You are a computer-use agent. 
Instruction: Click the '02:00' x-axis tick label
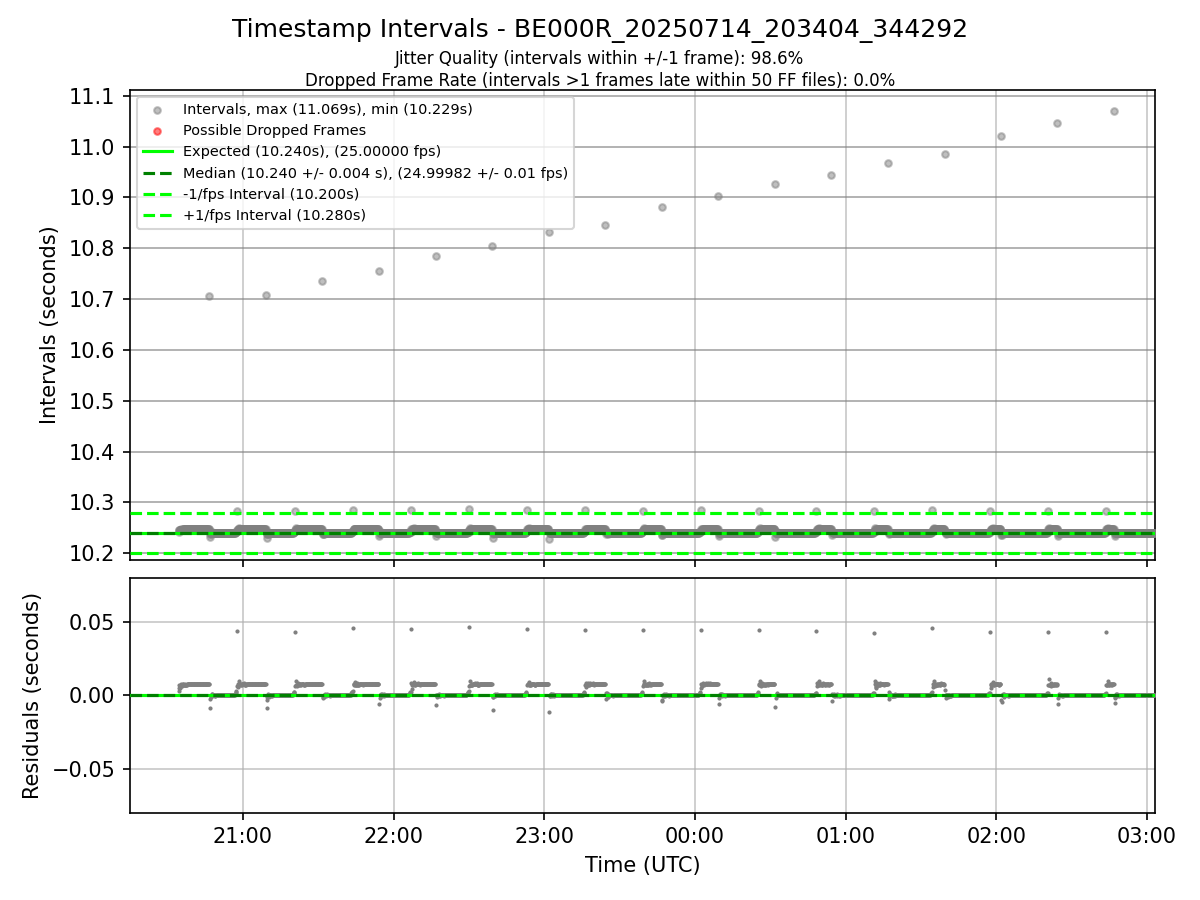[996, 835]
